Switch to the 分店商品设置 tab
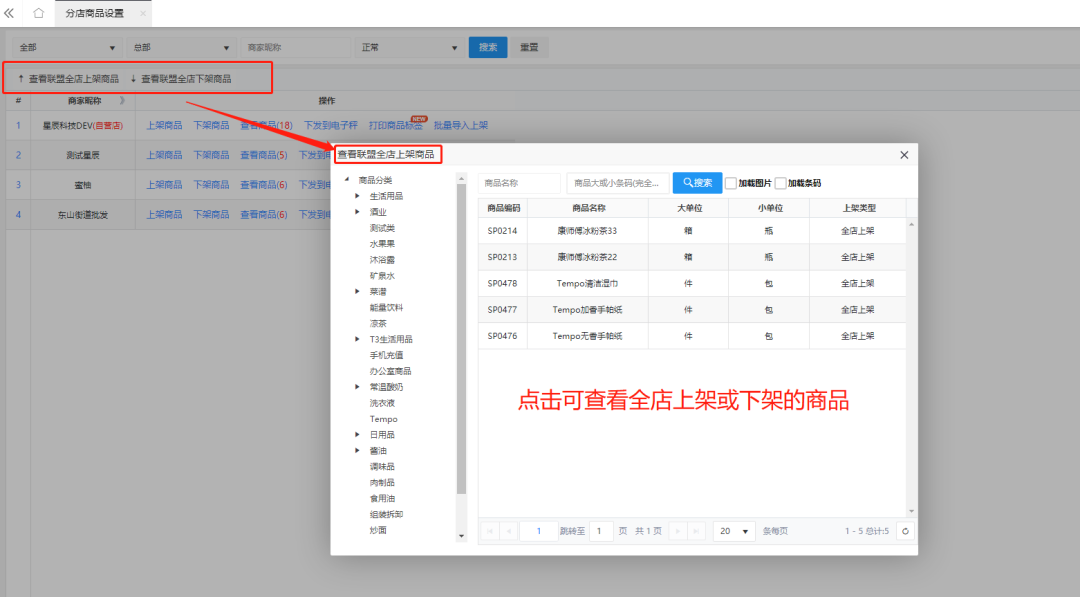1080x597 pixels. click(x=94, y=14)
